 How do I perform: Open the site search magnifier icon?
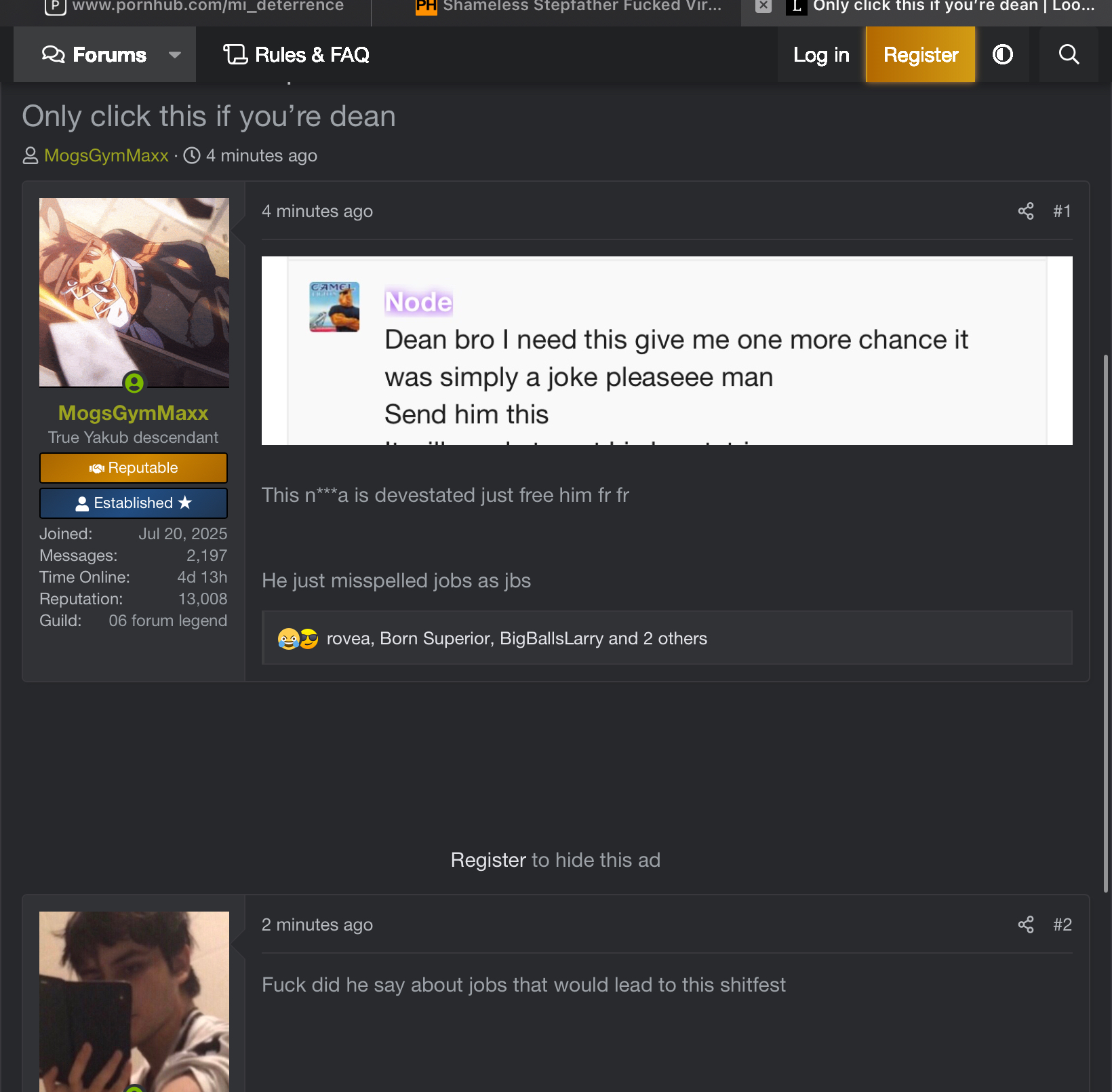[1069, 54]
